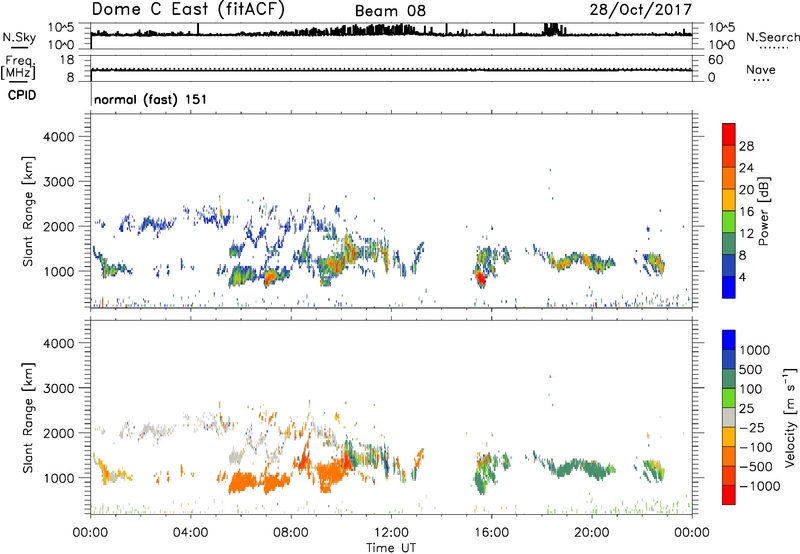Viewport: 800px width, 554px height.
Task: Click the '-25' velocity colorbar tick
Action: click(752, 427)
